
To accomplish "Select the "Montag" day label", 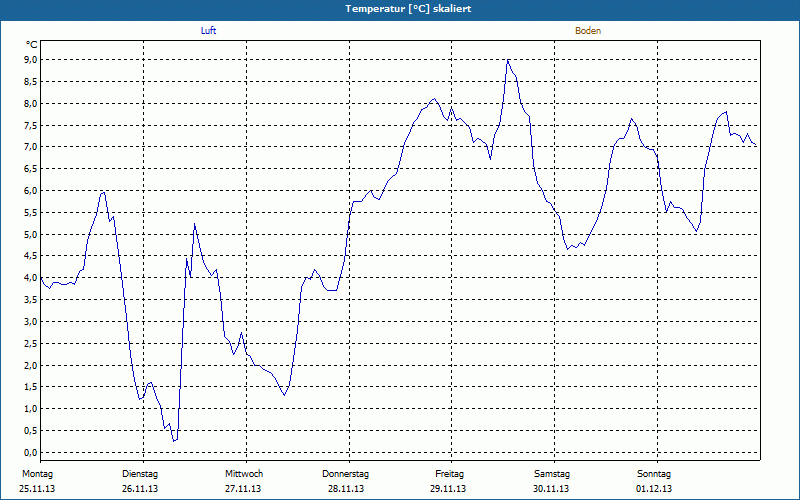I will point(37,474).
